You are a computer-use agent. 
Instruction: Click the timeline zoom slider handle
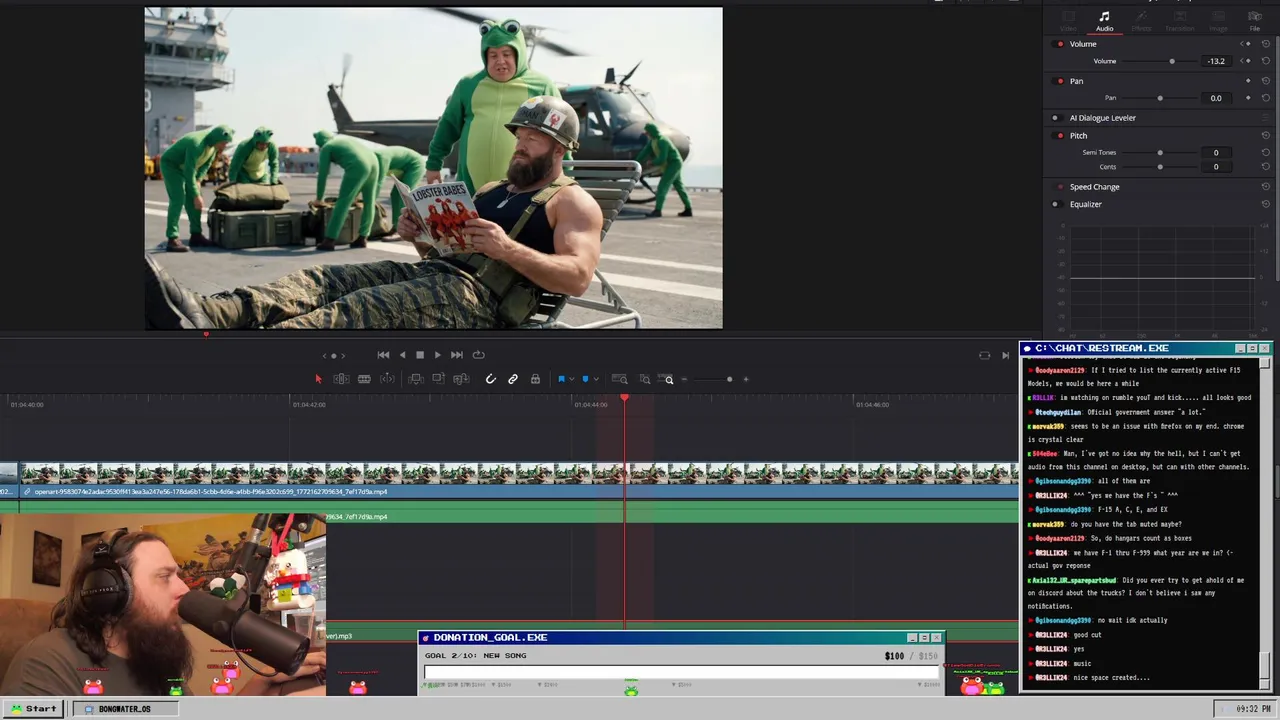click(729, 379)
